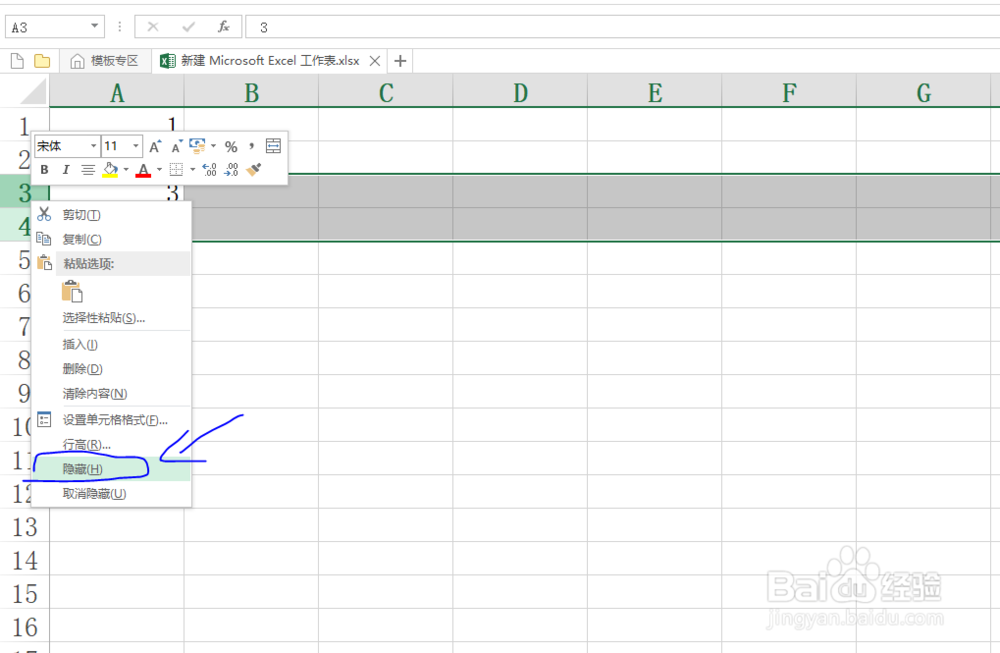The width and height of the screenshot is (1000, 653).
Task: Select the Format Painter brush icon
Action: click(254, 170)
